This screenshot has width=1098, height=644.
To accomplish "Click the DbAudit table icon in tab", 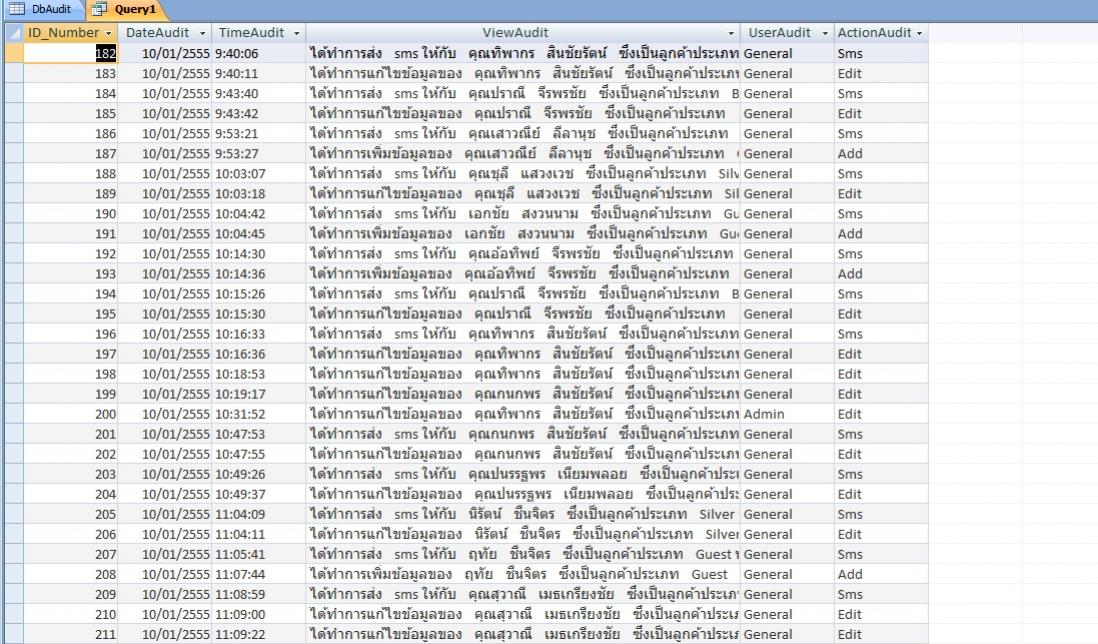I will point(17,9).
